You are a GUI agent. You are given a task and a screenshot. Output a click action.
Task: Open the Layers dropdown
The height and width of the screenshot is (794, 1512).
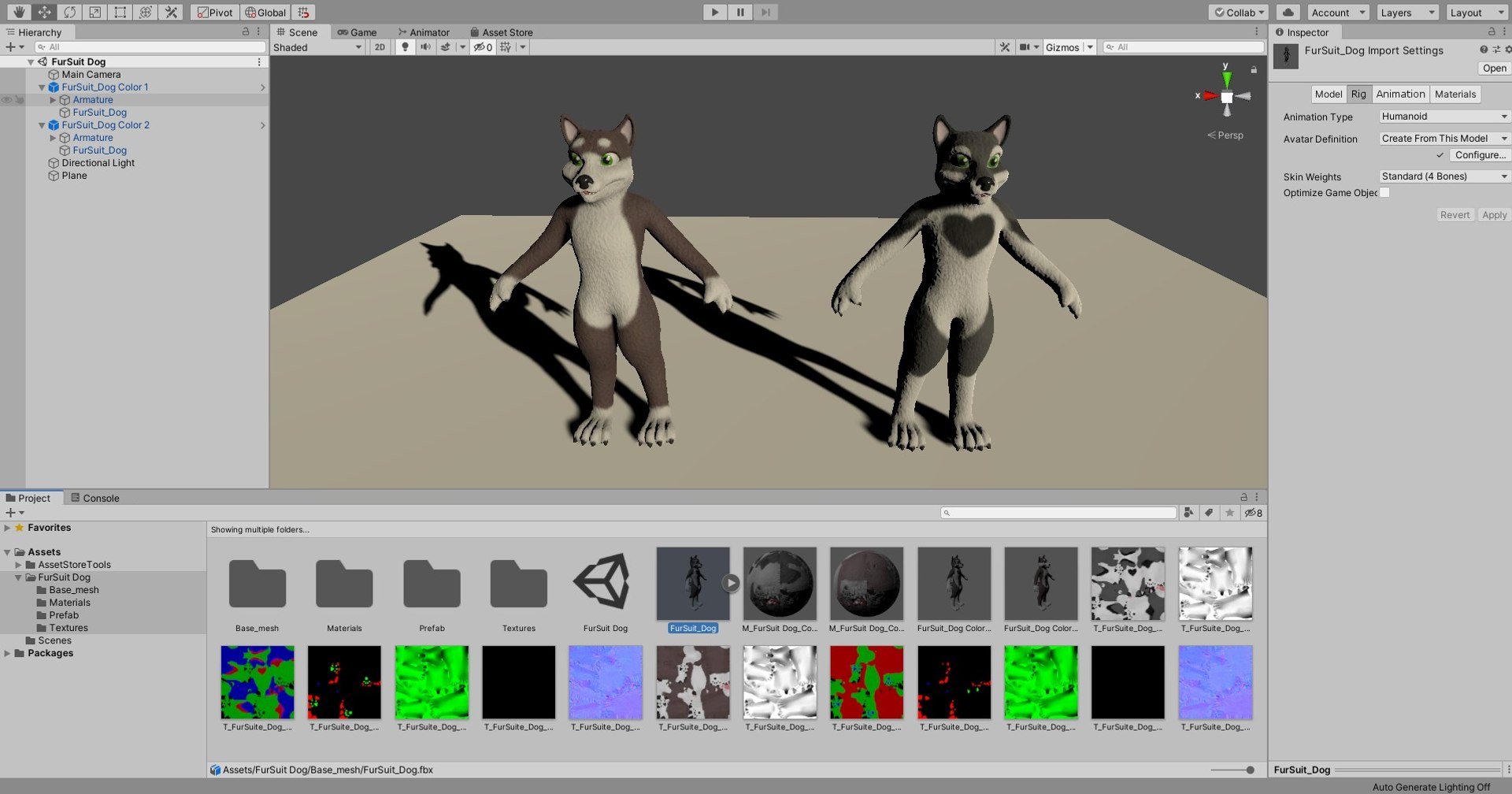click(x=1408, y=12)
